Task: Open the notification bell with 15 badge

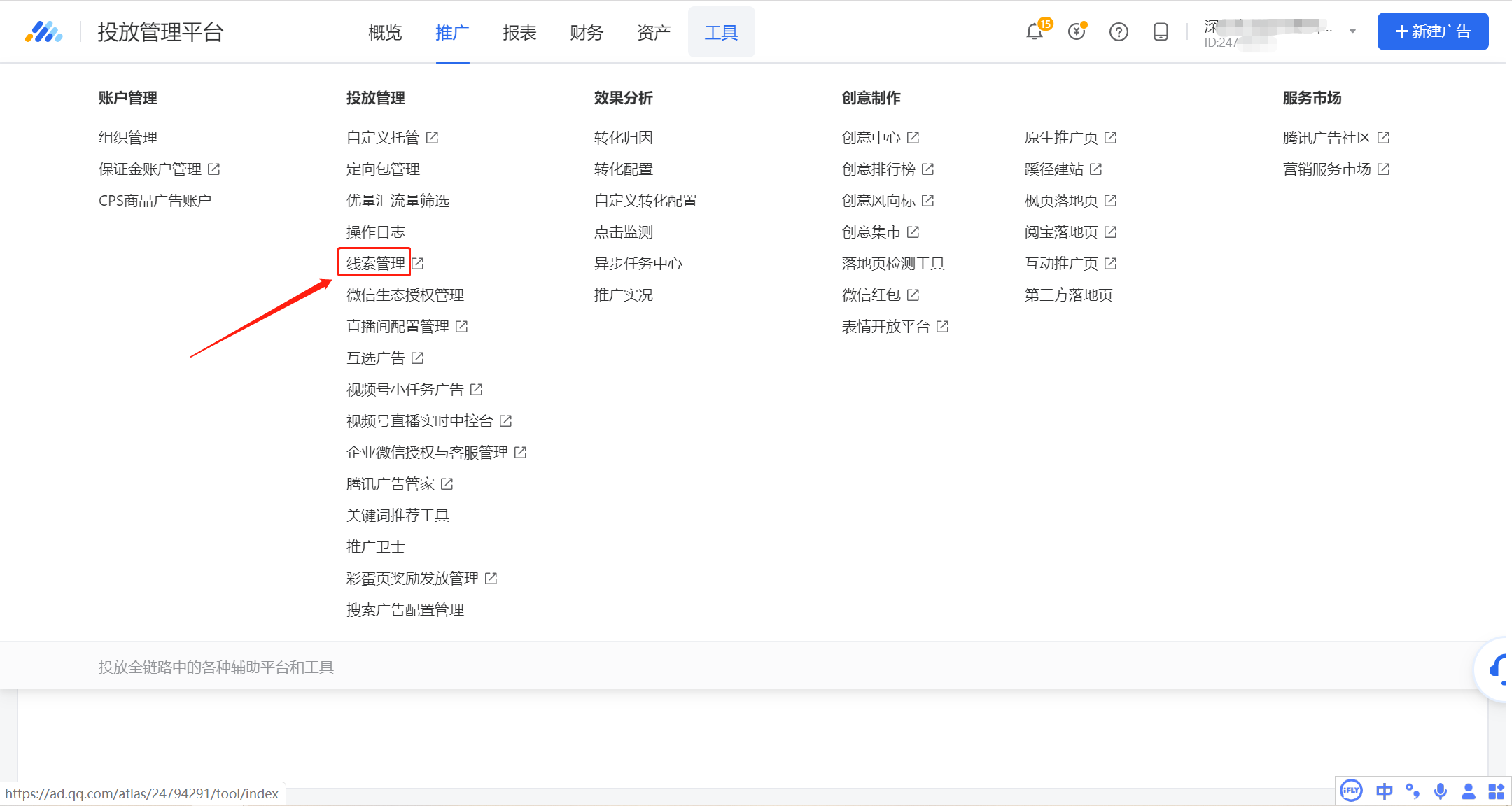Action: 1035,31
